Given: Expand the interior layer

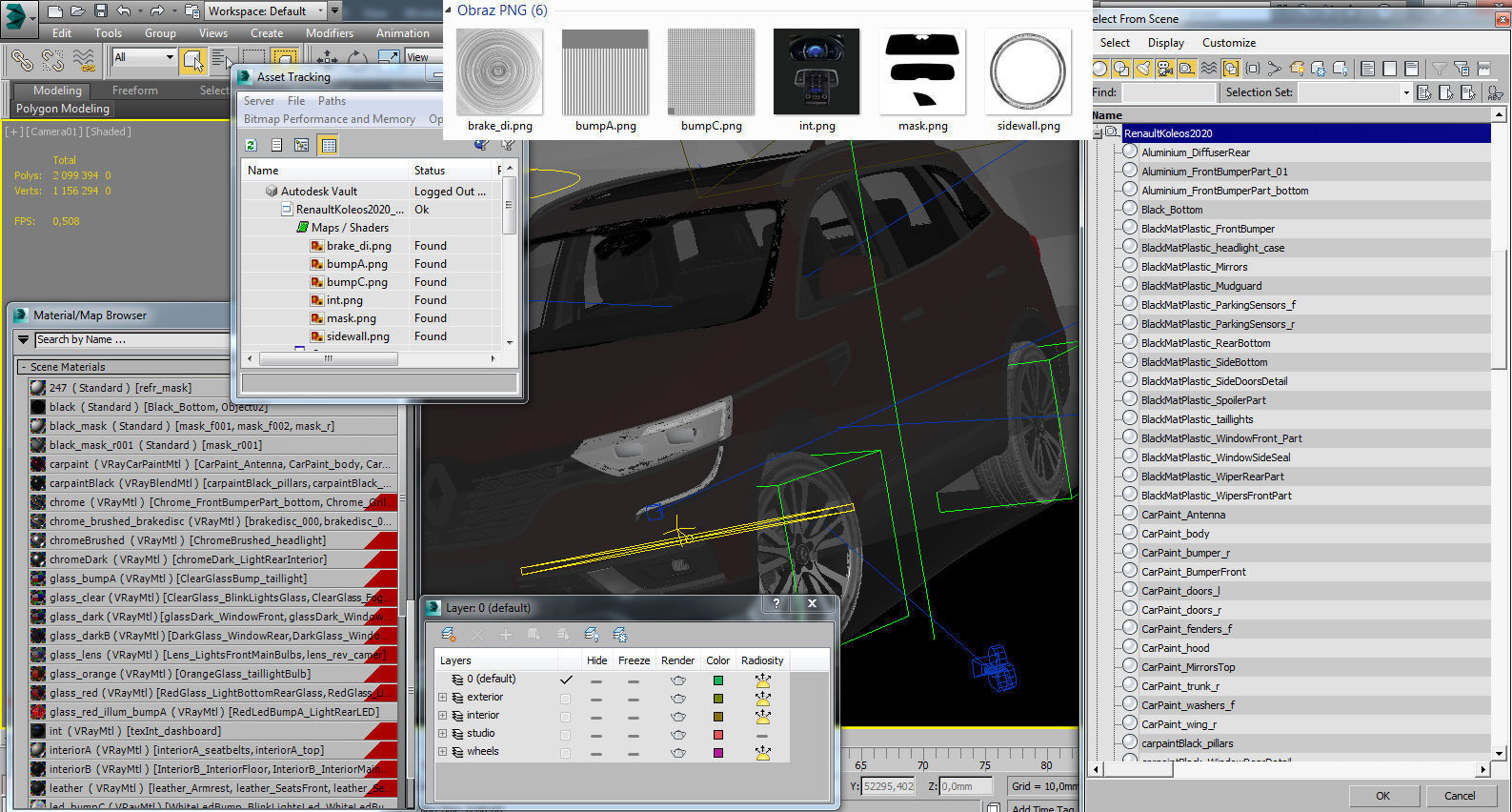Looking at the screenshot, I should [x=442, y=716].
